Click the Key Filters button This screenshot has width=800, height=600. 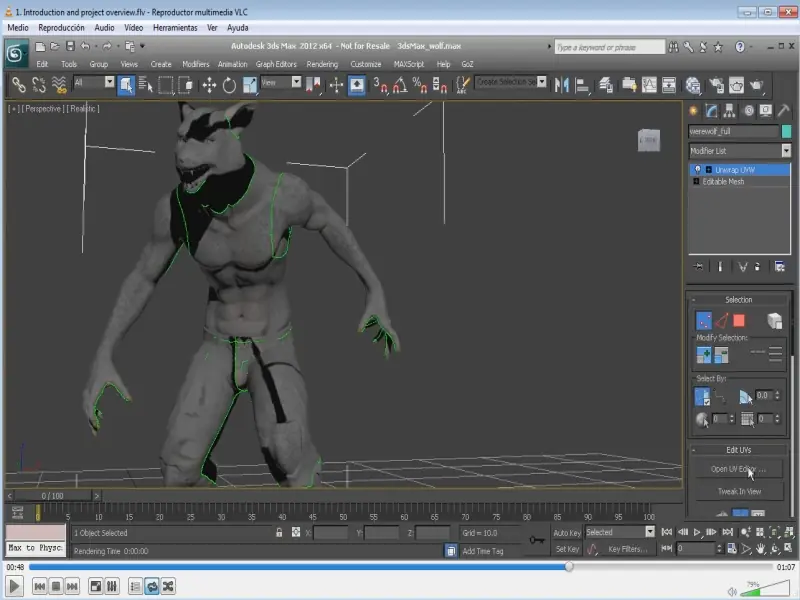[x=628, y=549]
